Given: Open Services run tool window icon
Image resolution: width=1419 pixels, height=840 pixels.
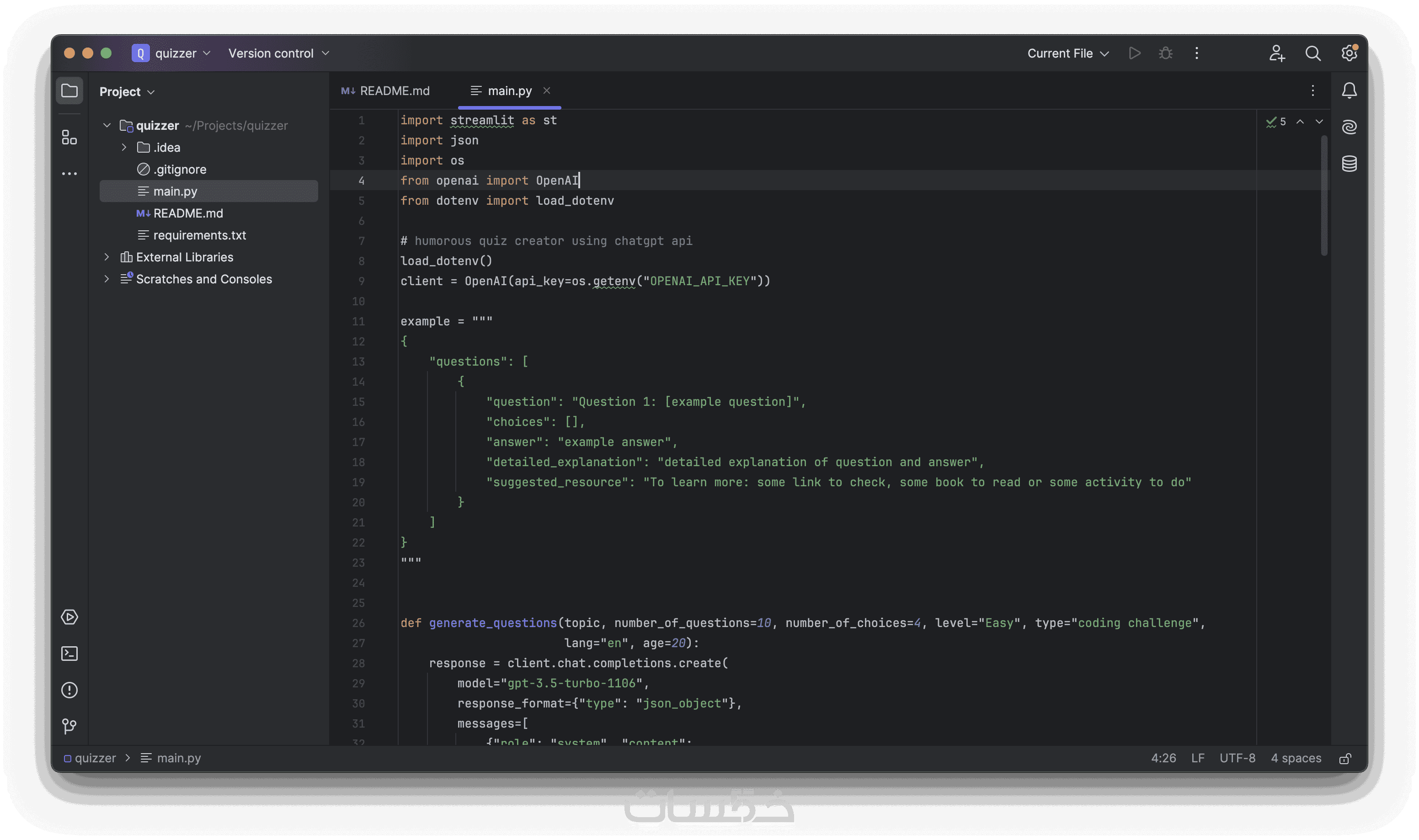Looking at the screenshot, I should click(x=69, y=617).
